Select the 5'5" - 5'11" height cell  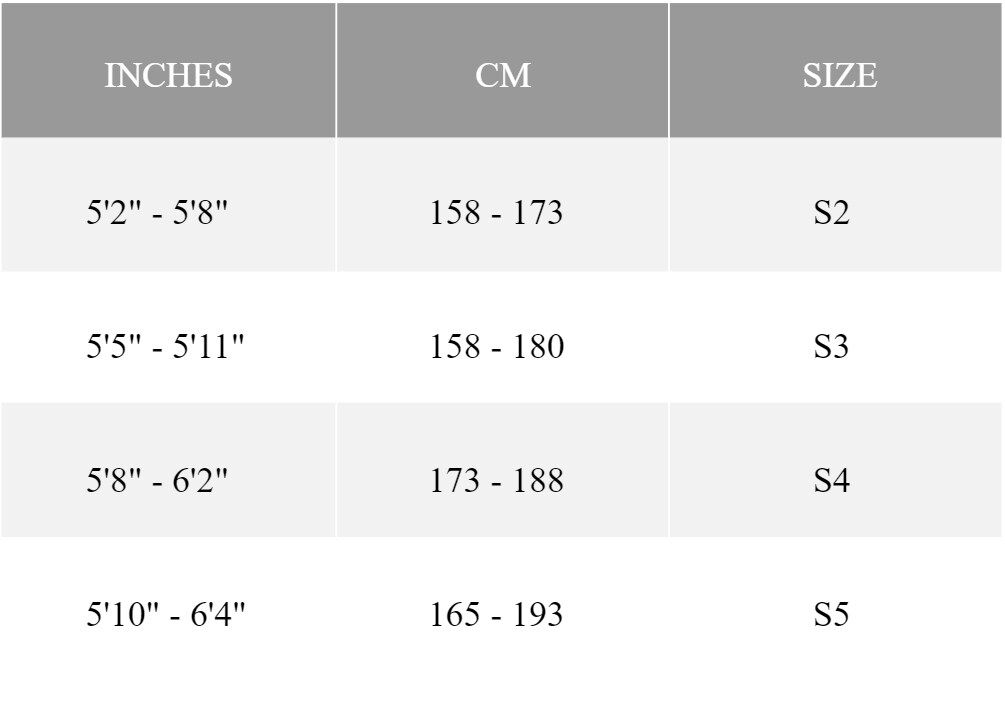click(x=168, y=338)
